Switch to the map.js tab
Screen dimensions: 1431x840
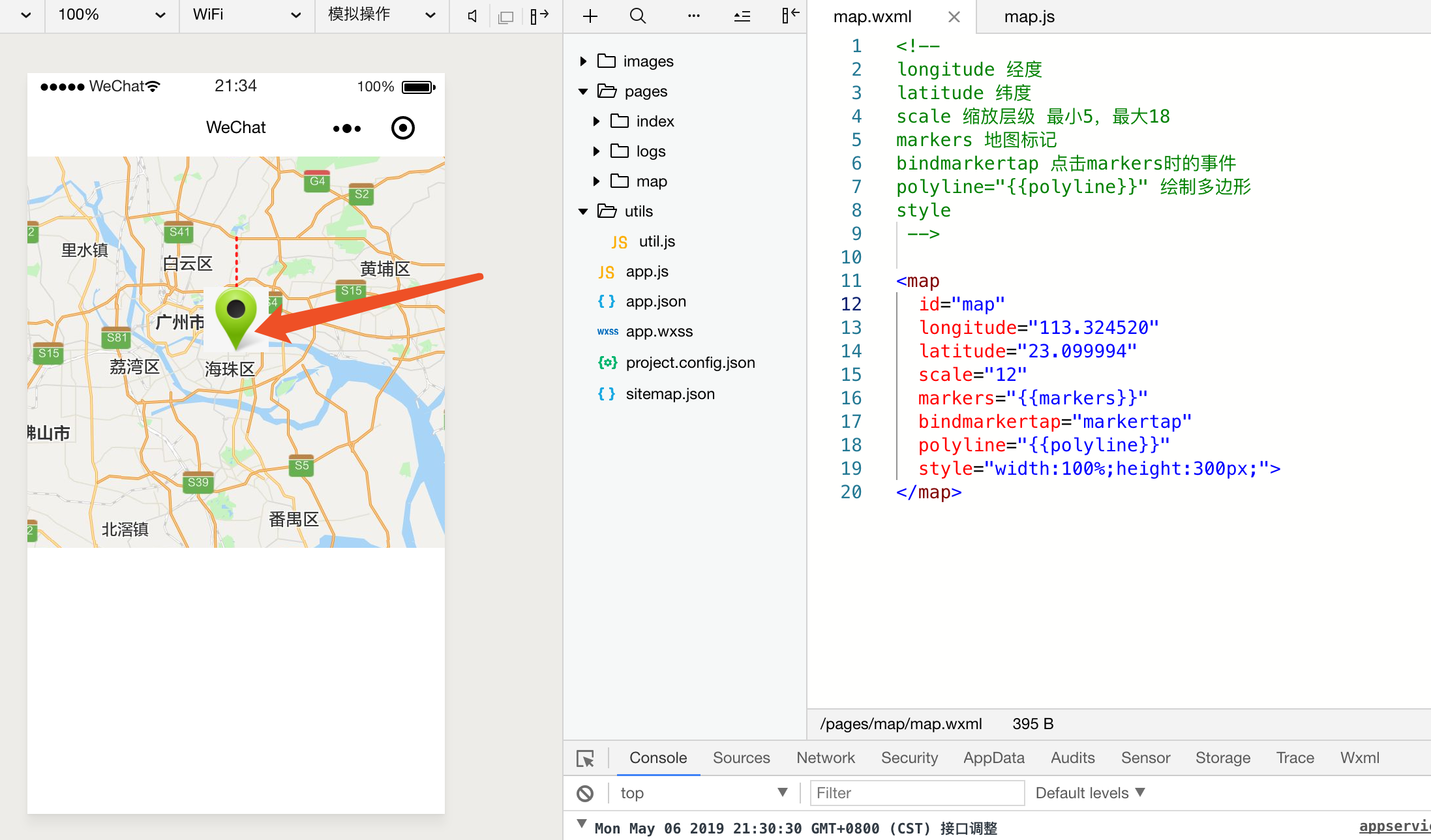pos(1028,16)
